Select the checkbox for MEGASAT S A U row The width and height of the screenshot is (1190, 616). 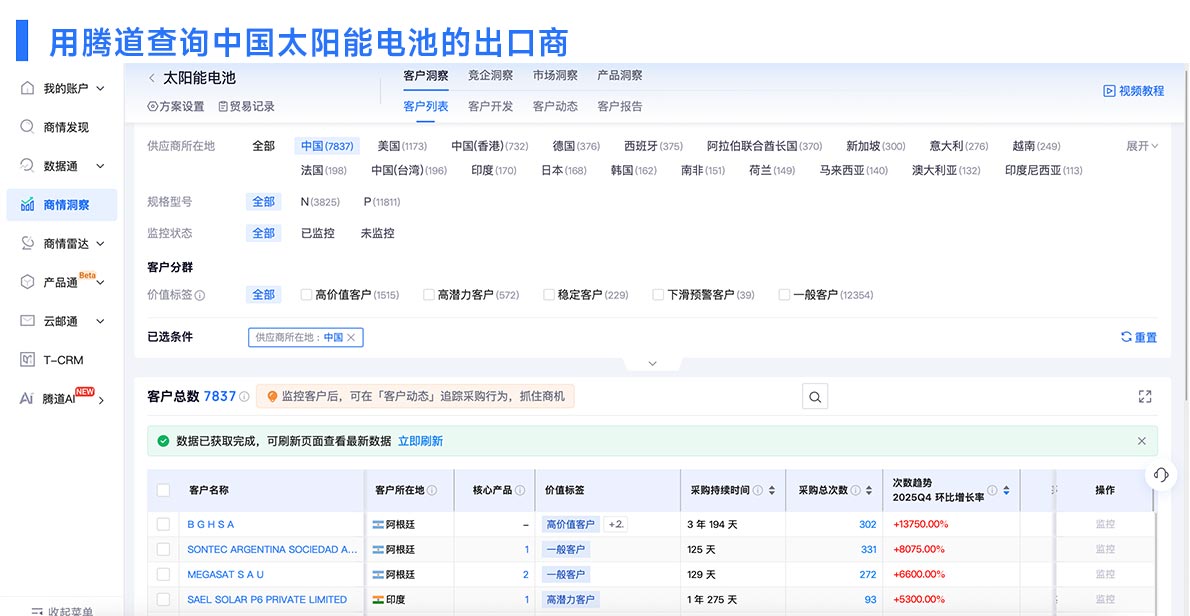pos(162,574)
